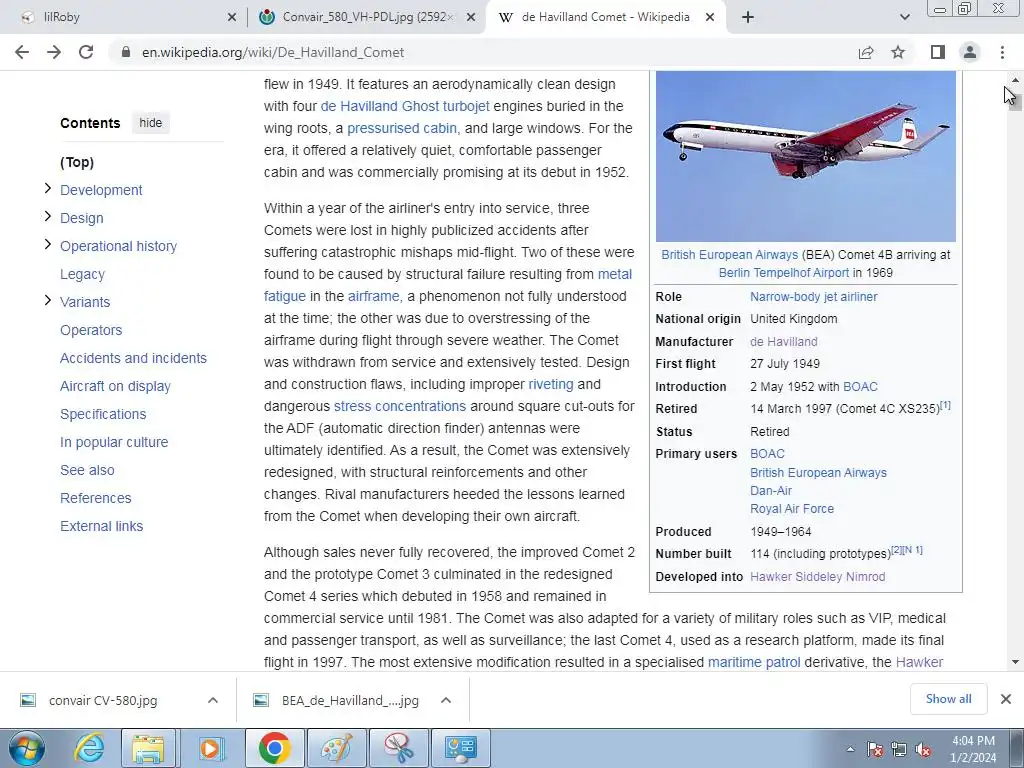This screenshot has height=768, width=1024.
Task: Open Chrome's three-dot menu
Action: 1002,52
